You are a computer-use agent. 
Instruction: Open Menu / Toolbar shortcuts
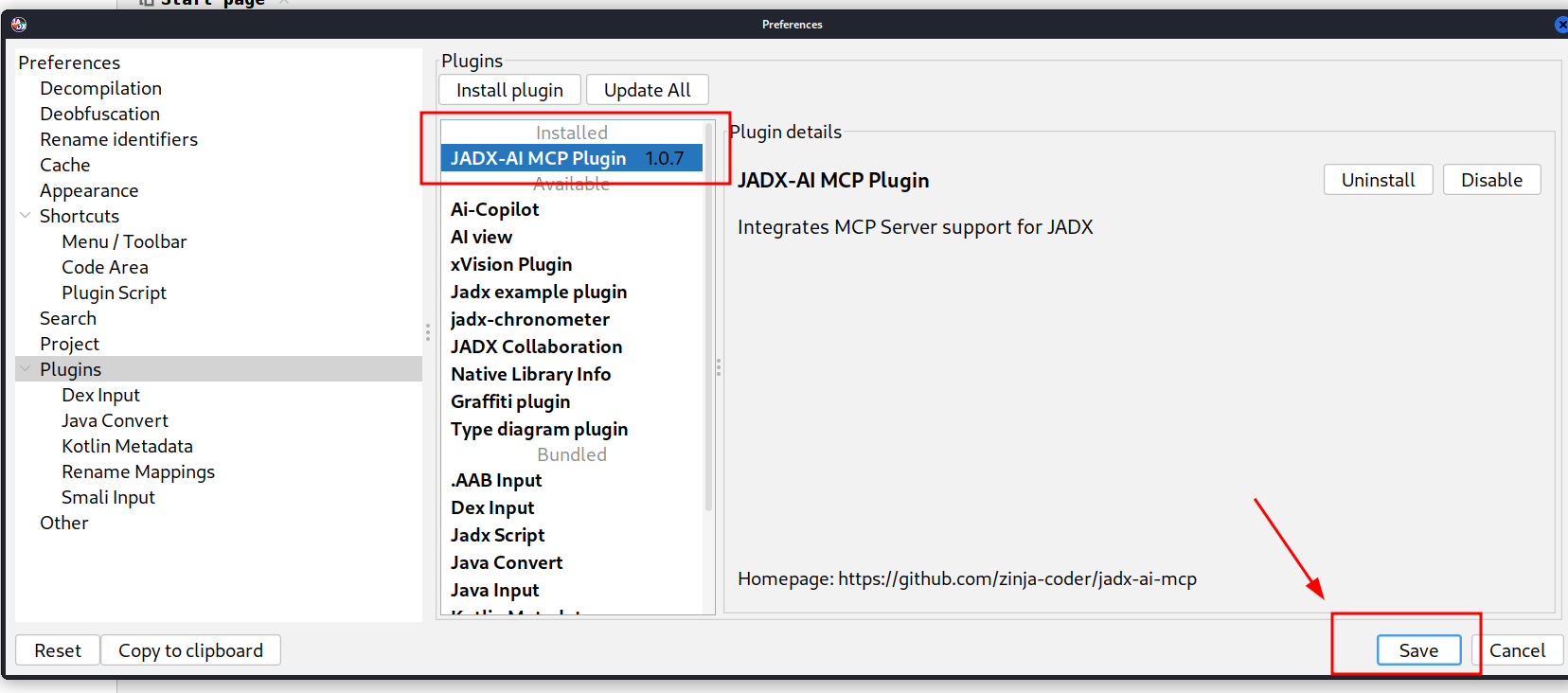coord(124,241)
